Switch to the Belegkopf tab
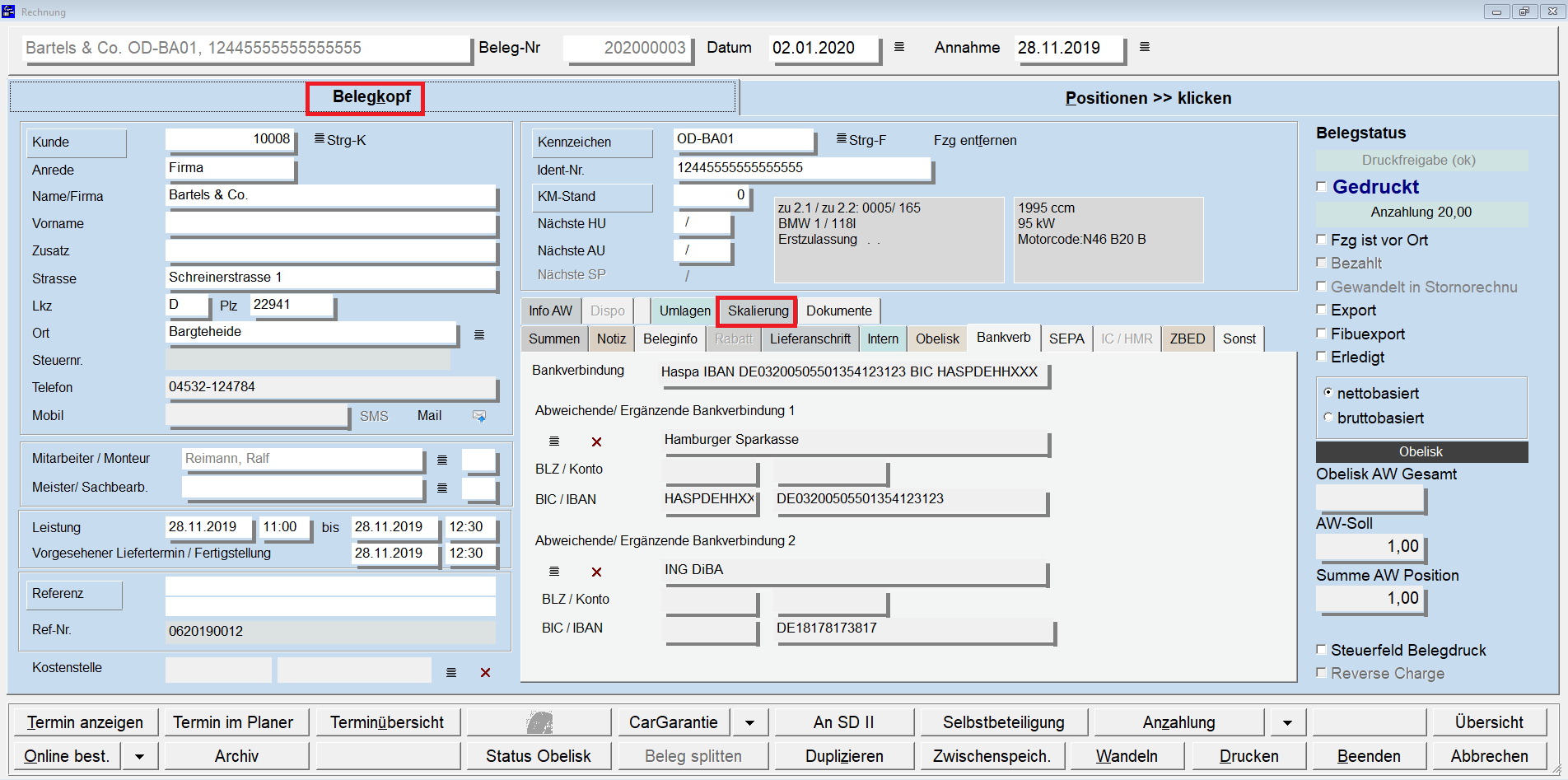Screen dimensions: 1568x780 (371, 97)
